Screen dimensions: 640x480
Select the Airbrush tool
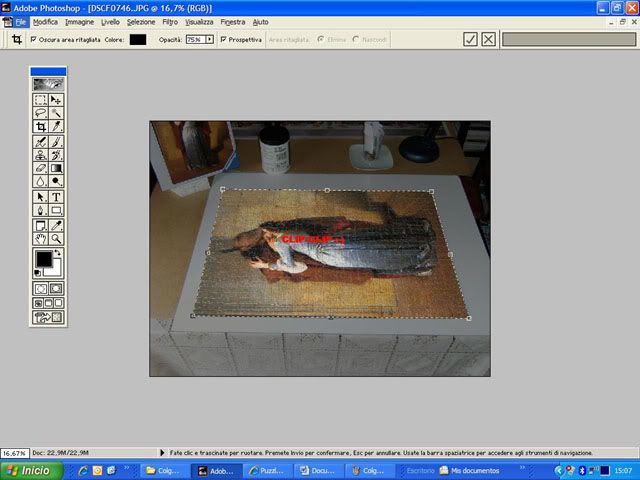[x=40, y=142]
